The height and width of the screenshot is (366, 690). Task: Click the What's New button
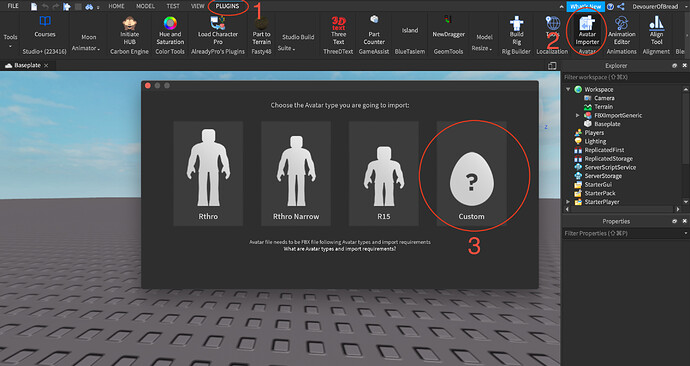click(x=586, y=7)
